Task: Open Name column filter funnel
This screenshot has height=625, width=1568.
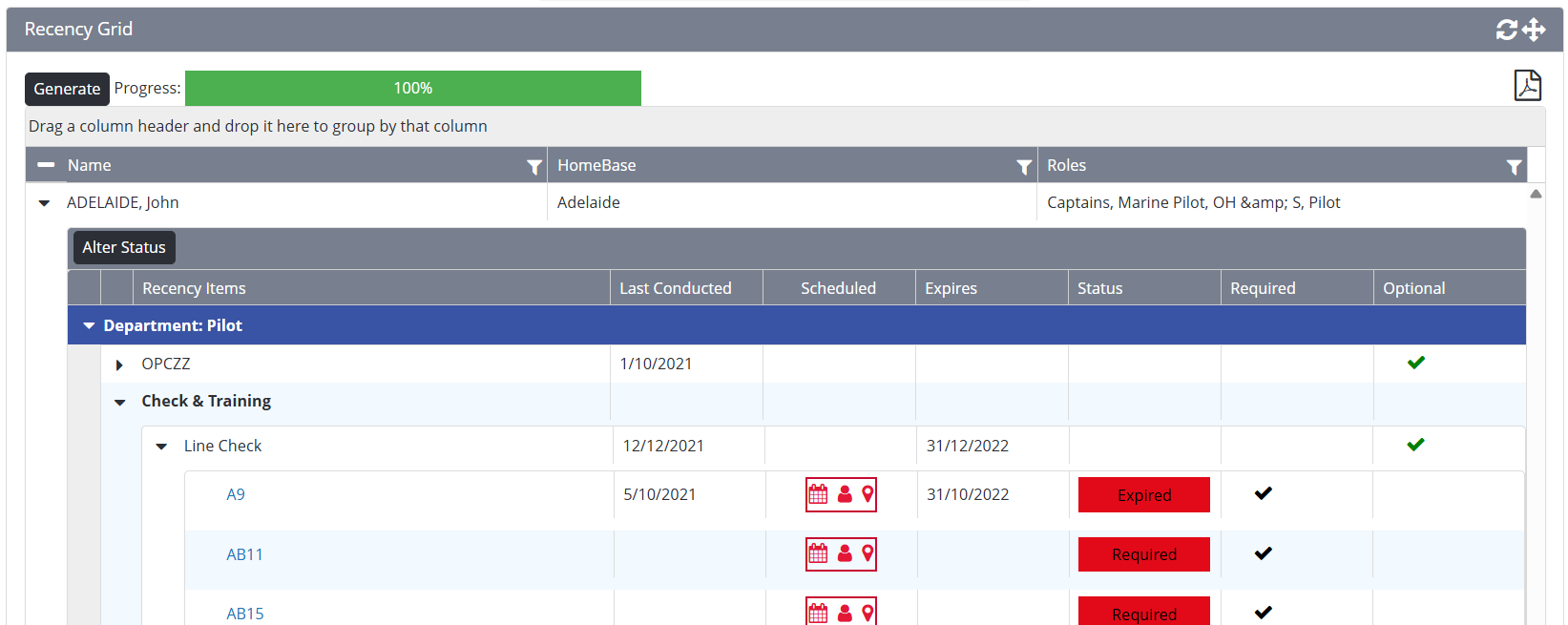Action: point(534,167)
